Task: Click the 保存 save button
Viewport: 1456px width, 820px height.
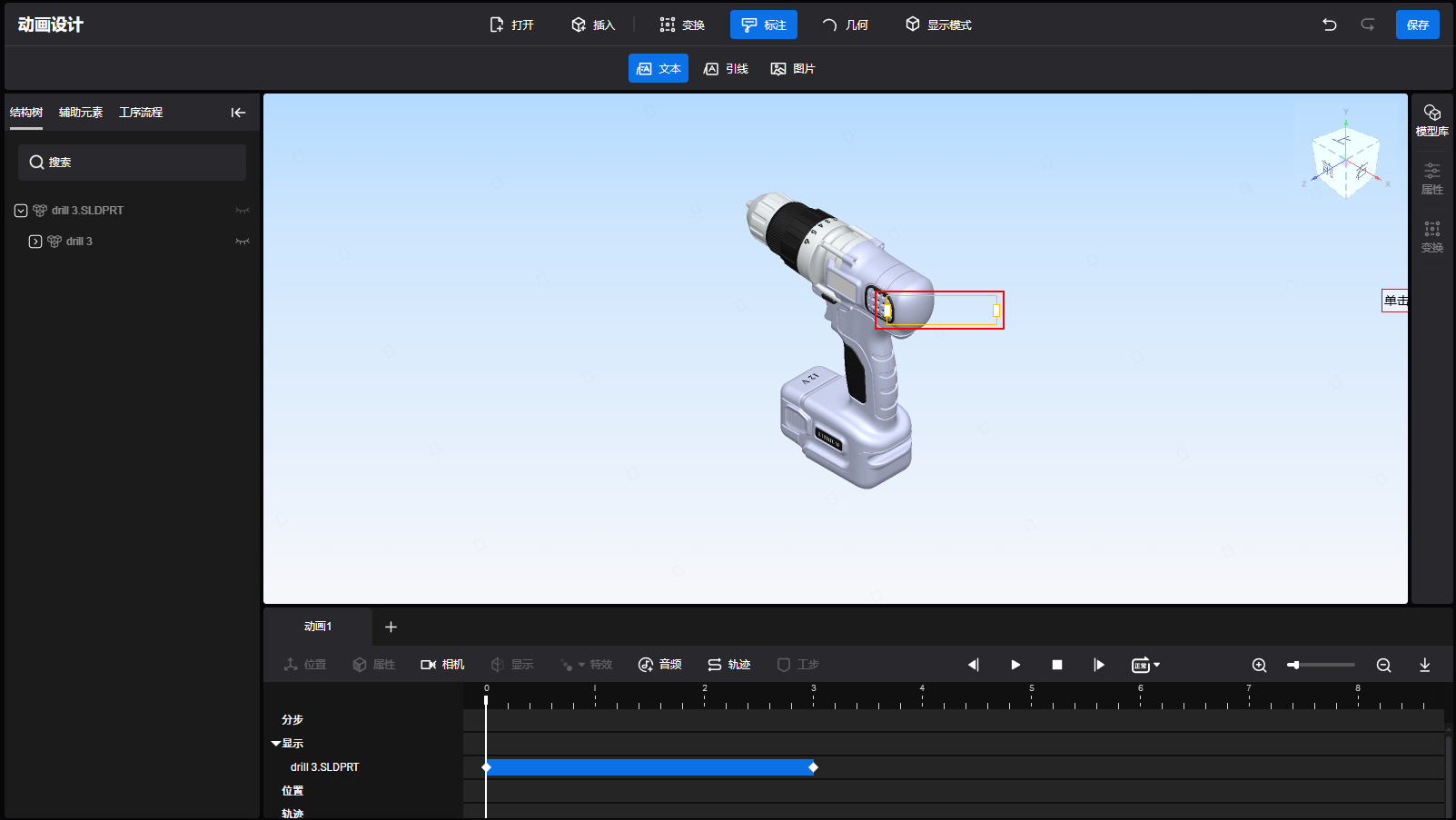Action: point(1417,25)
